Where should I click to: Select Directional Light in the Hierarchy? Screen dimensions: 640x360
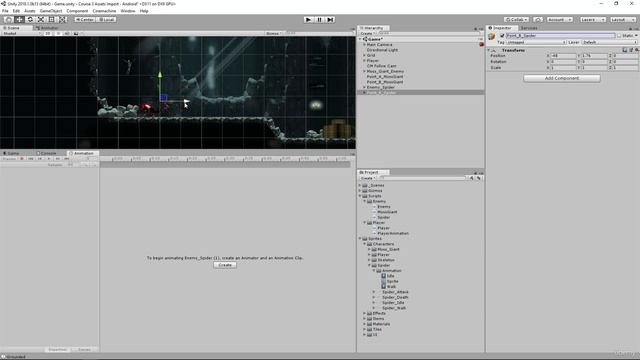(382, 50)
